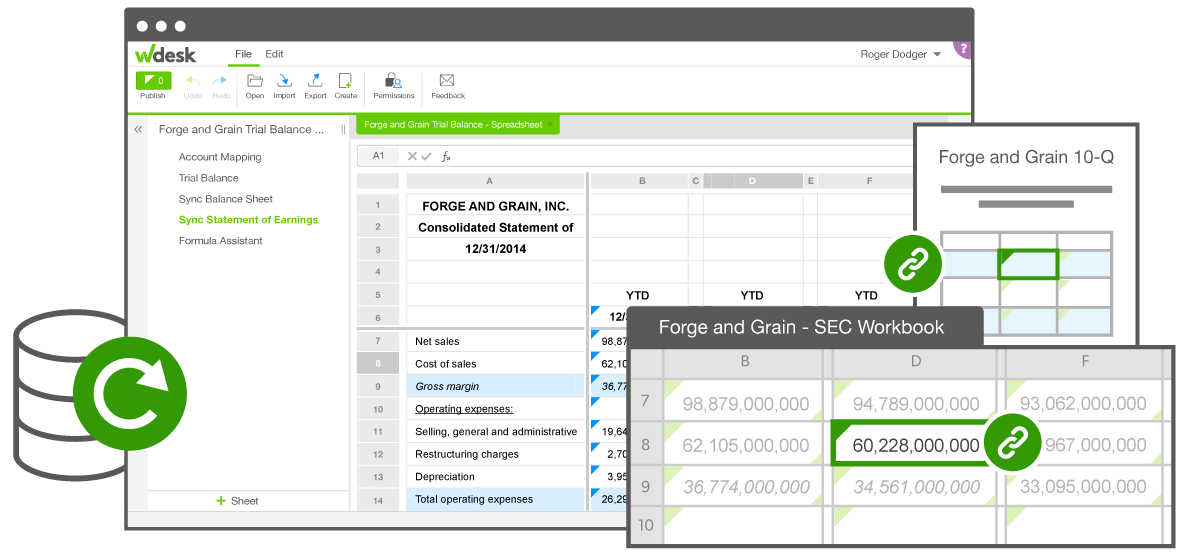This screenshot has width=1200, height=560.
Task: Click the Restructuring charges cell
Action: click(495, 454)
